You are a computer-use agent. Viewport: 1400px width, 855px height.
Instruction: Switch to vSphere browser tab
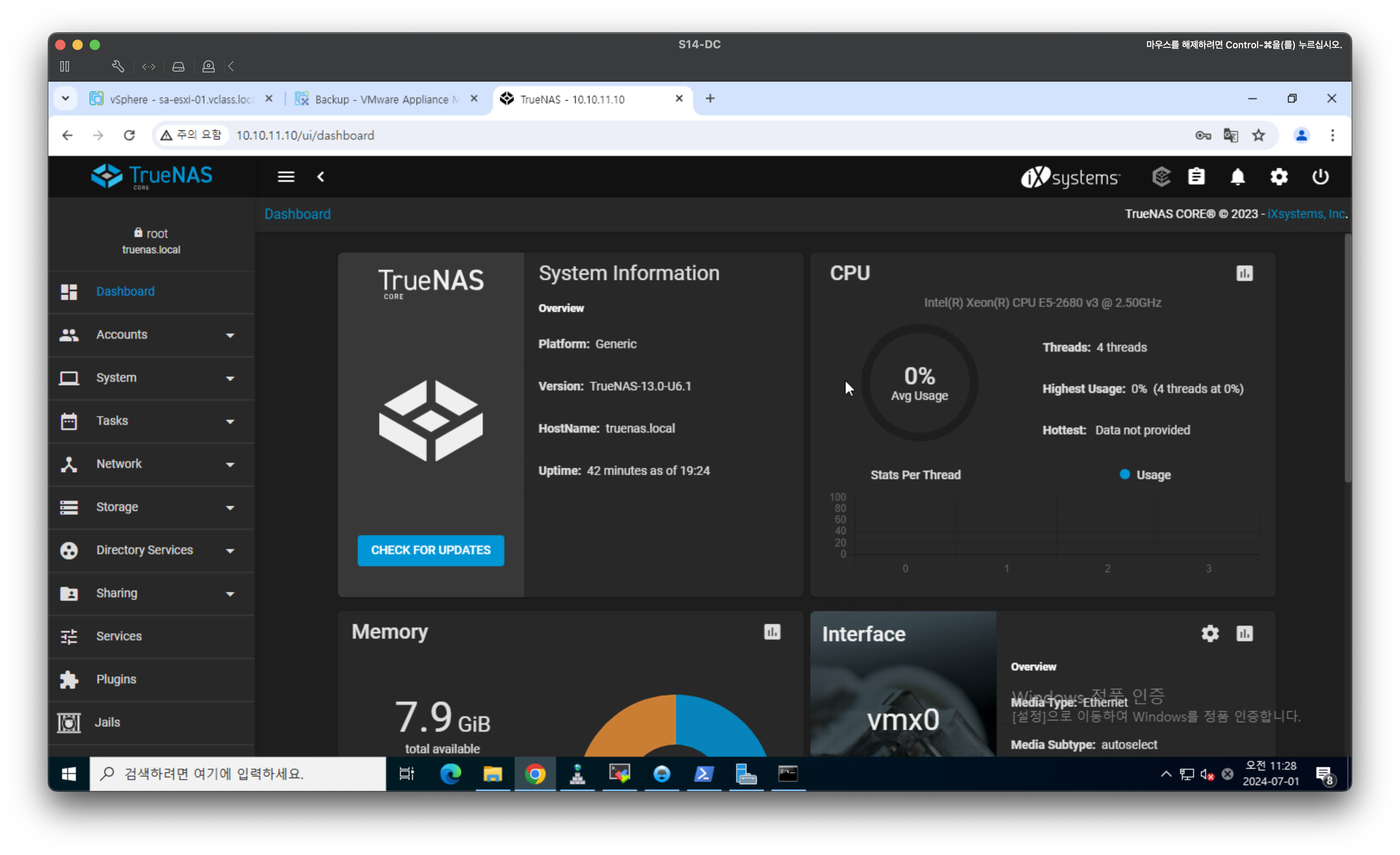[180, 100]
